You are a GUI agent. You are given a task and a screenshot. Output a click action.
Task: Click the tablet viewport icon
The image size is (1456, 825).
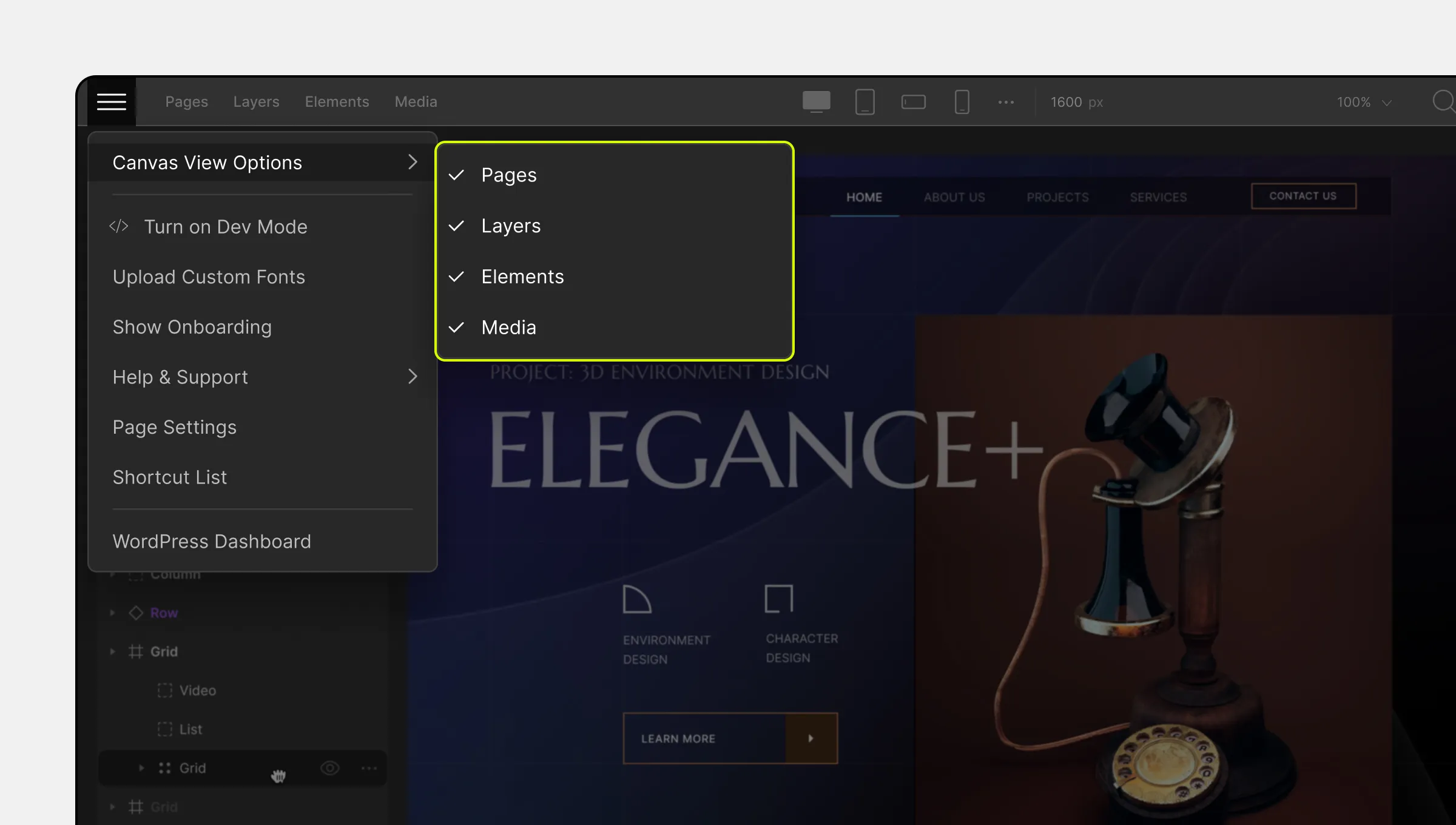864,101
